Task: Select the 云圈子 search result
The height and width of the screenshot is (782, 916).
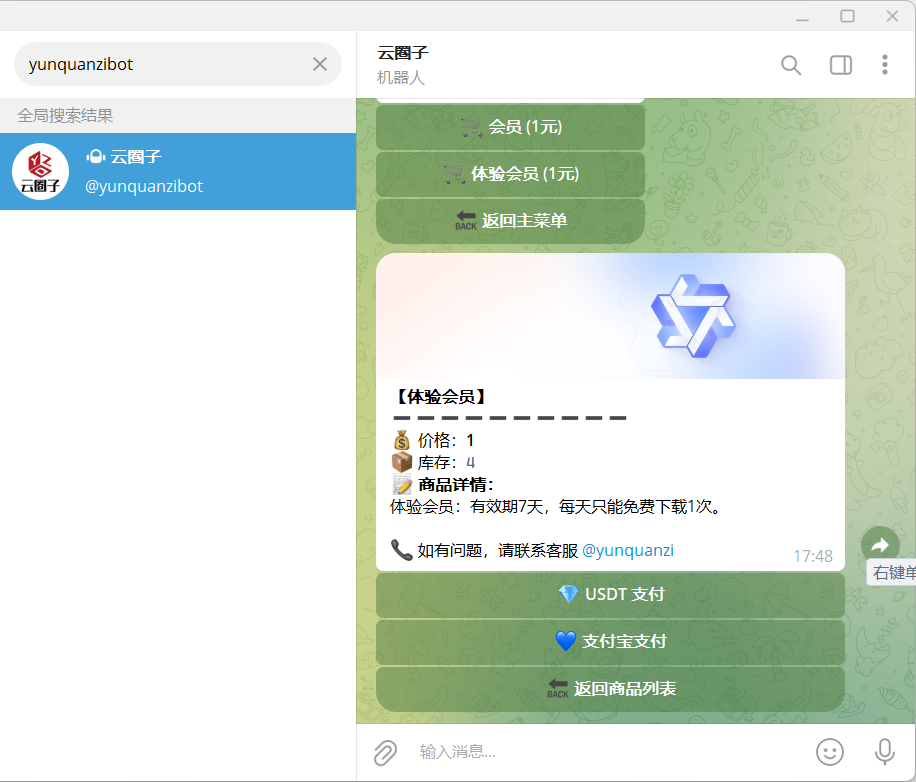Action: (178, 171)
